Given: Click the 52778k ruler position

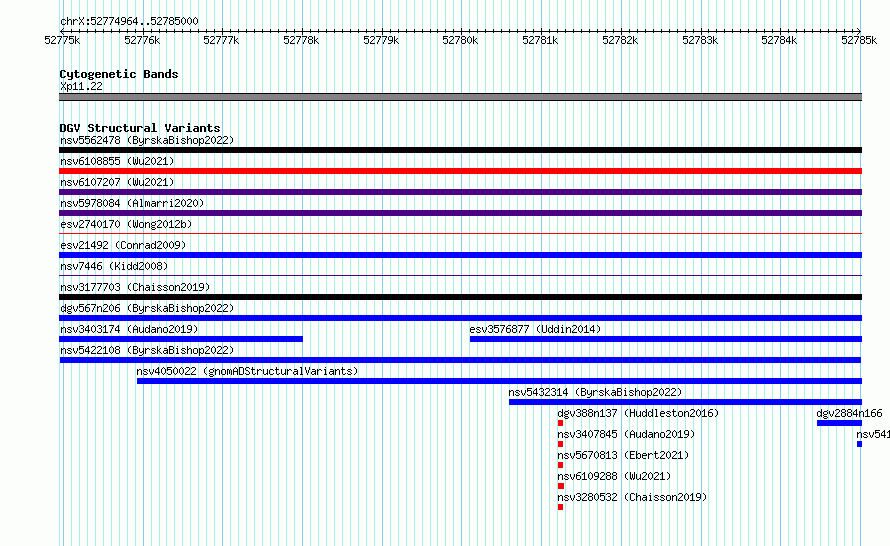Looking at the screenshot, I should click(x=301, y=40).
